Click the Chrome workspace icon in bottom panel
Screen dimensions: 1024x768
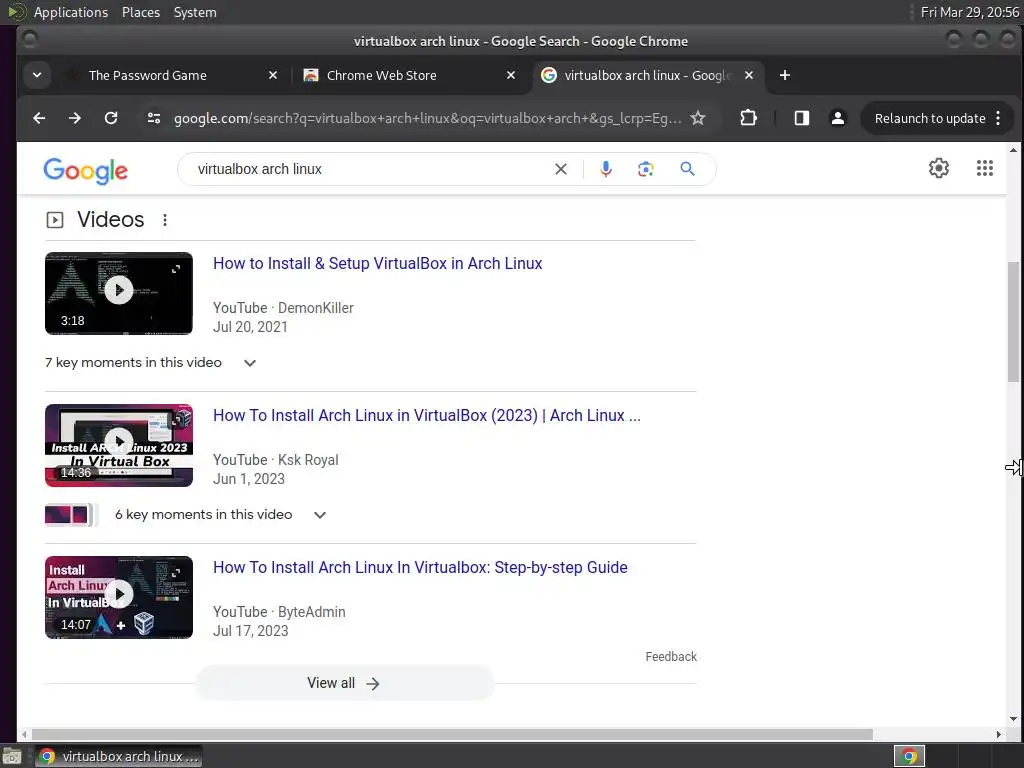click(x=909, y=756)
